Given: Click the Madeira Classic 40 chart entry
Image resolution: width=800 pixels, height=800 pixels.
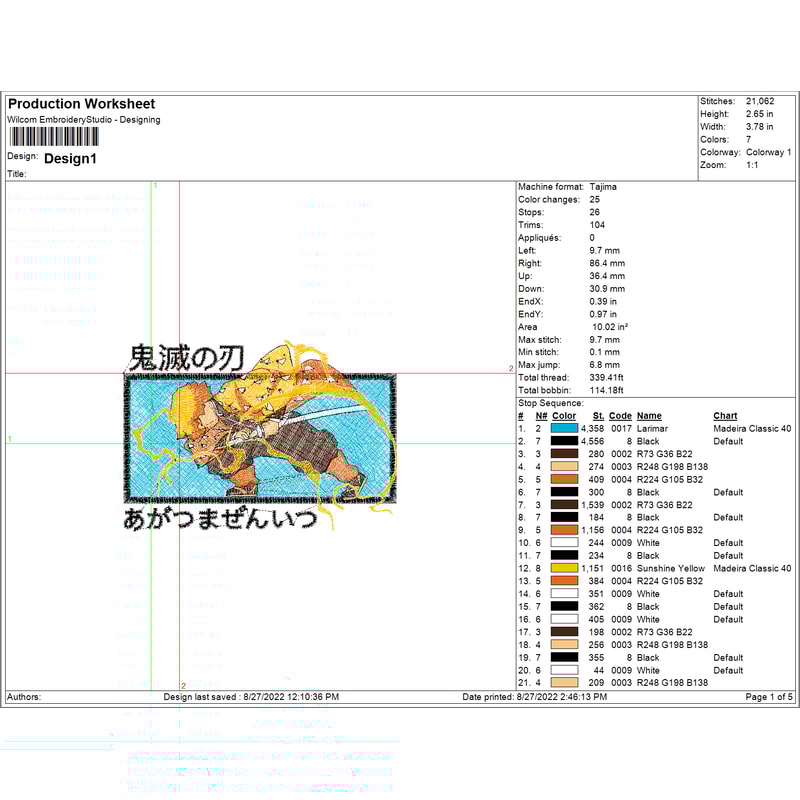Looking at the screenshot, I should click(752, 429).
